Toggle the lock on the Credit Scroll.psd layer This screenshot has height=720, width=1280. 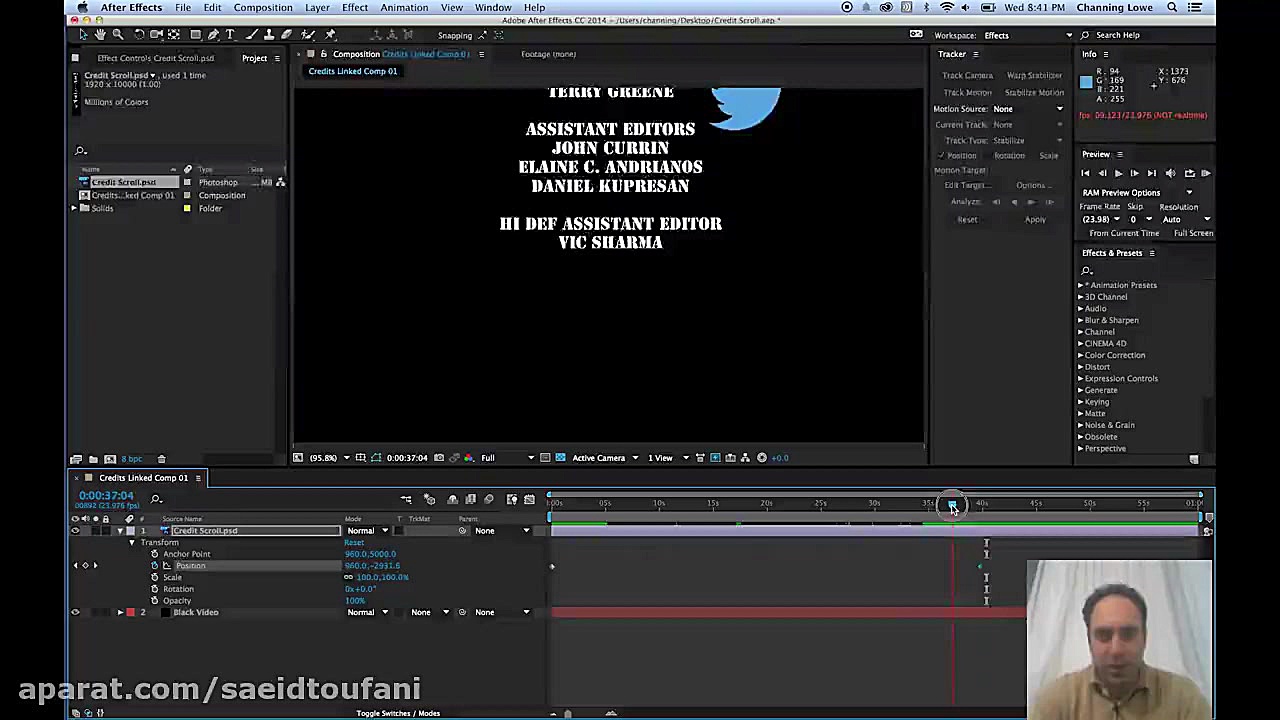tap(108, 531)
